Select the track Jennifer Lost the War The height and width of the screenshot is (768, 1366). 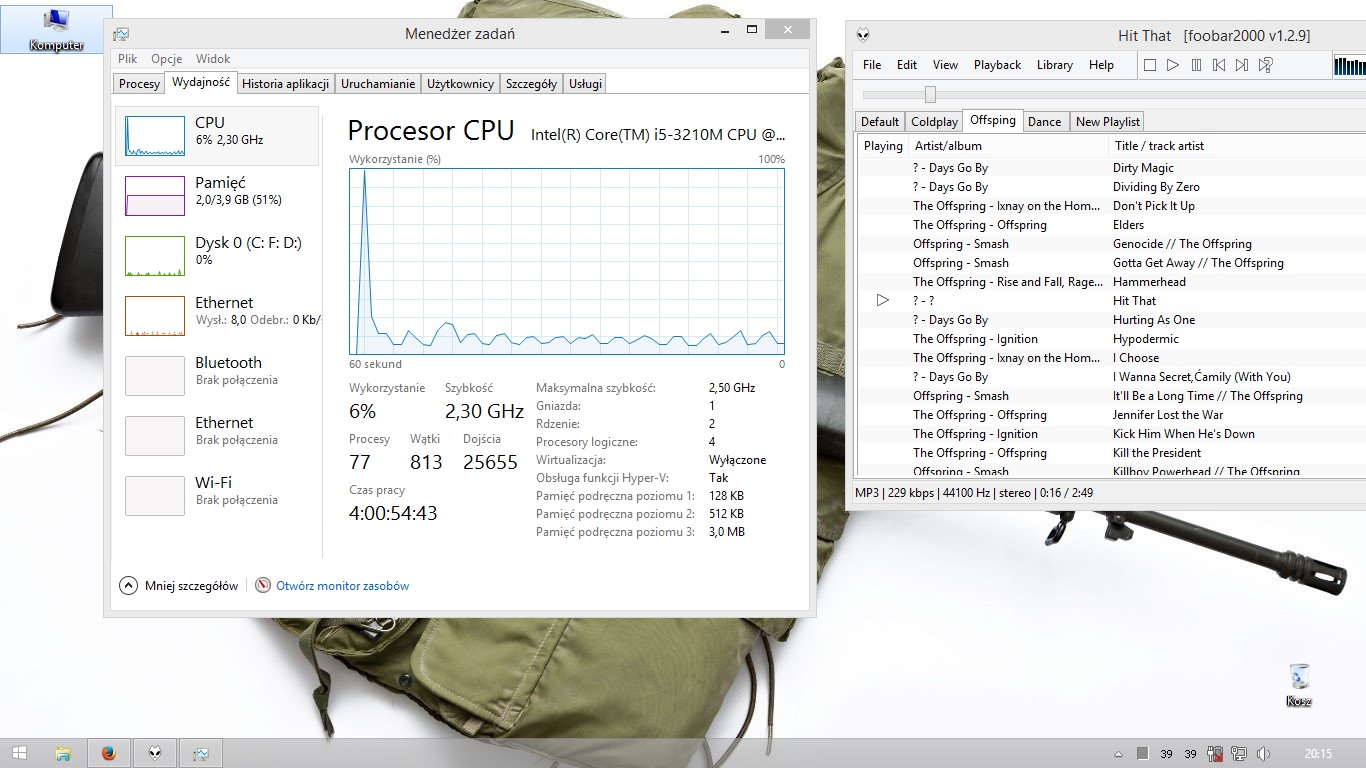click(x=1168, y=415)
